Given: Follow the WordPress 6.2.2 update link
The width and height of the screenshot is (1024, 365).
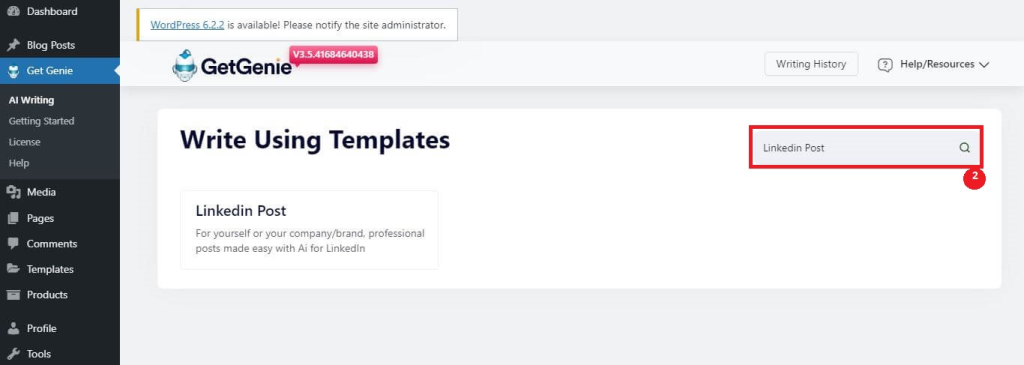Looking at the screenshot, I should (187, 25).
